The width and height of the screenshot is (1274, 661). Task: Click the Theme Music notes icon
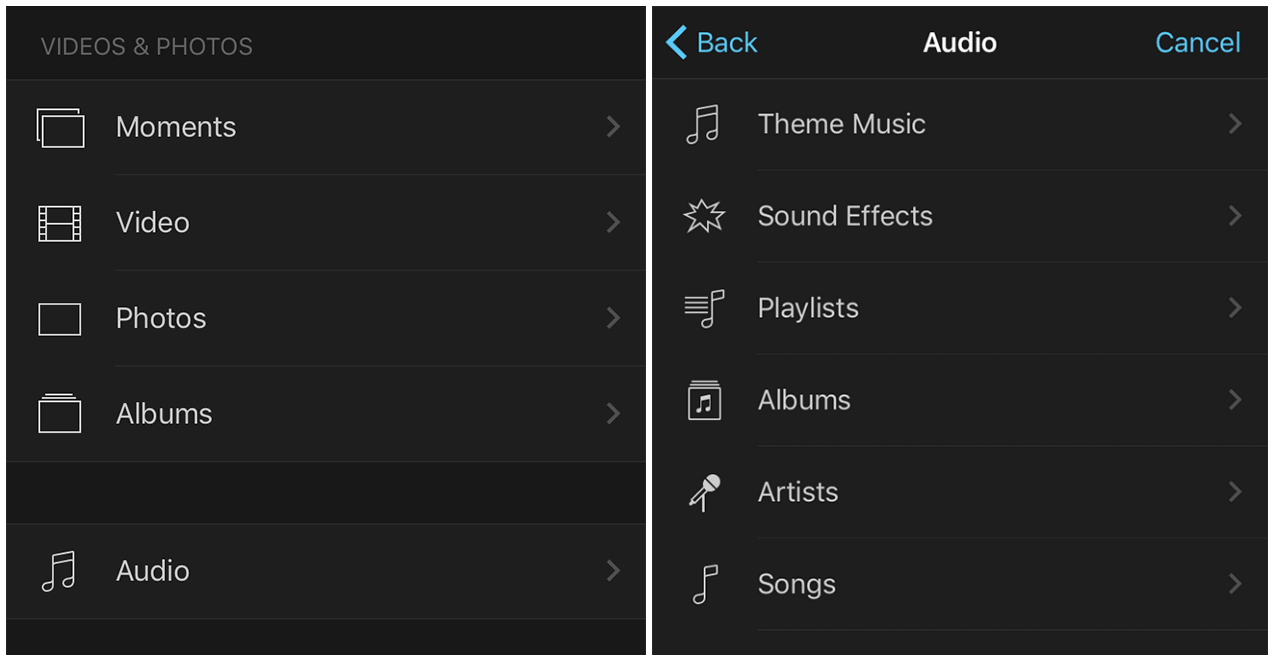pyautogui.click(x=703, y=125)
